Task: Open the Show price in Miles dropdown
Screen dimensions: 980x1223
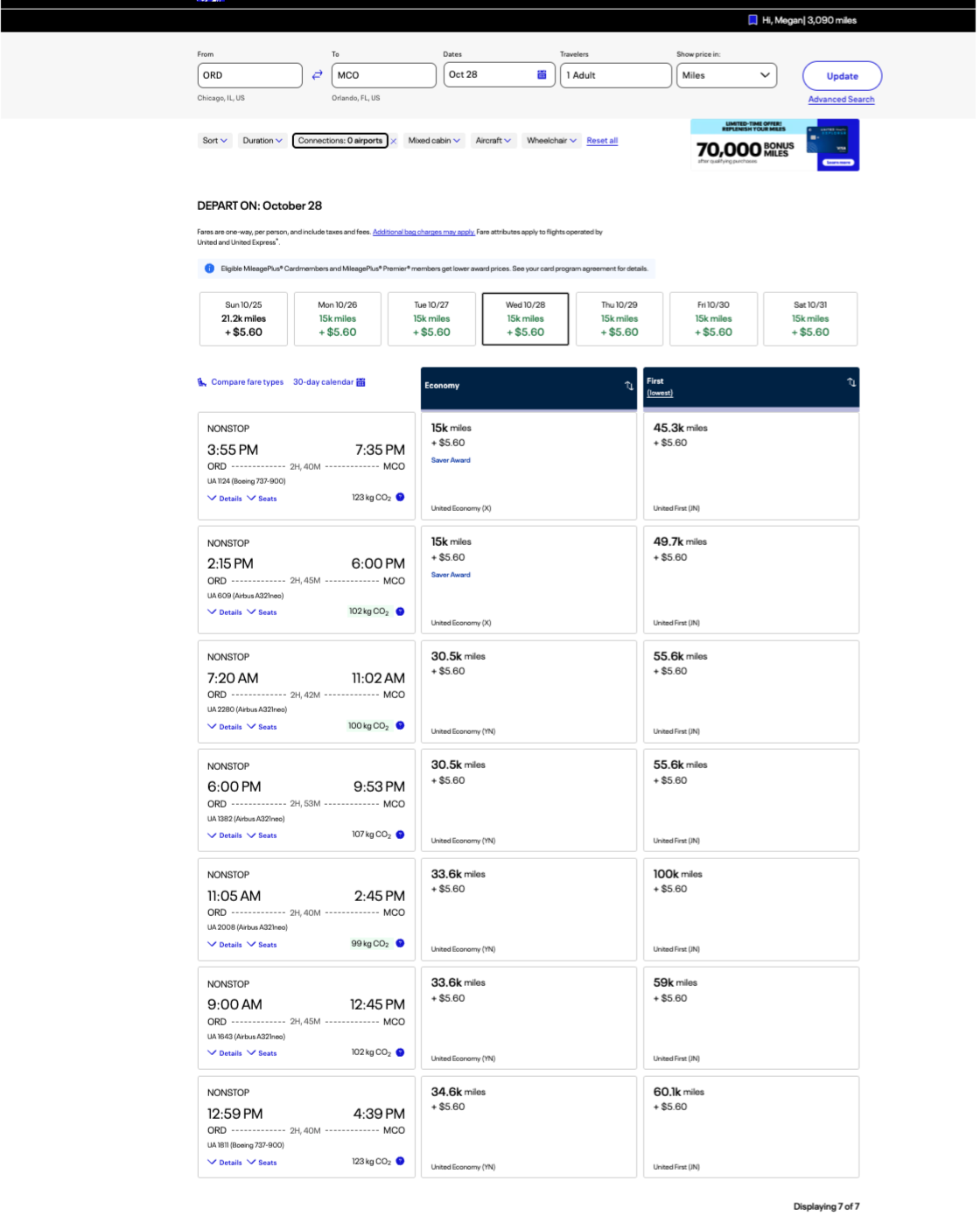Action: pos(726,75)
